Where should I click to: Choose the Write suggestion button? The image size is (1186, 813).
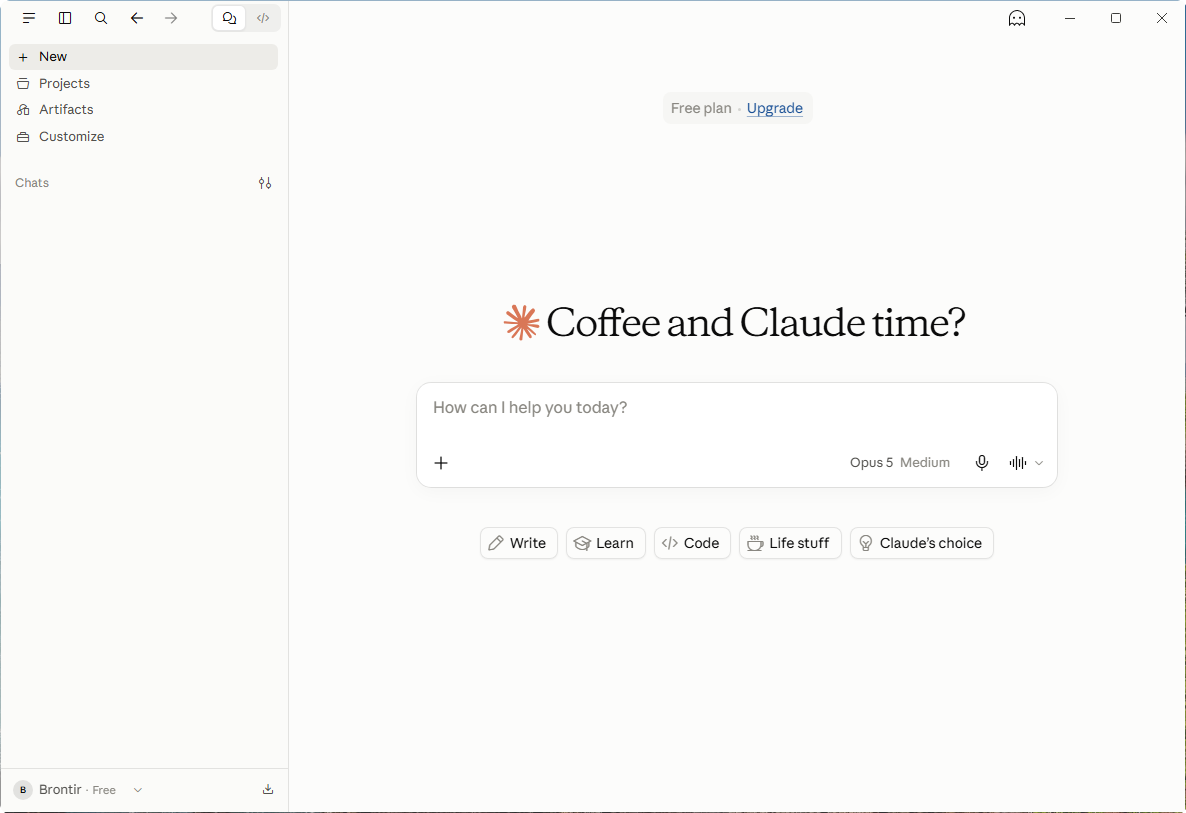[519, 543]
